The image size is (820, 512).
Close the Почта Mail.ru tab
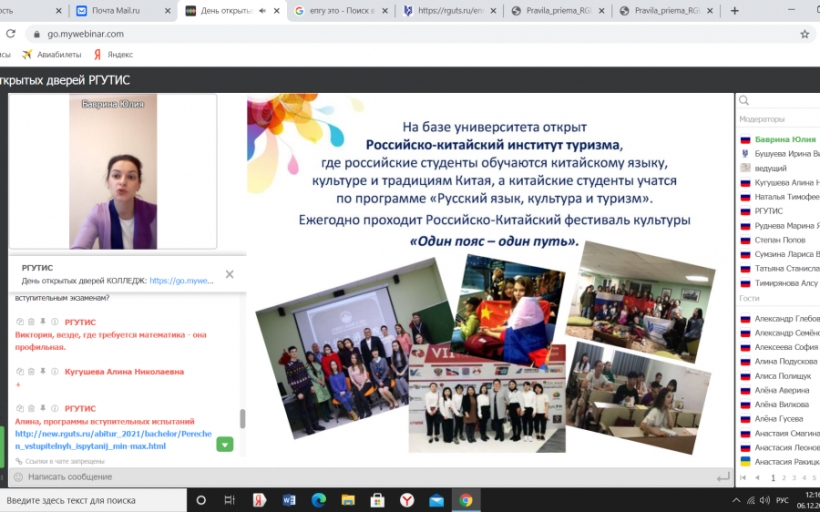[167, 10]
